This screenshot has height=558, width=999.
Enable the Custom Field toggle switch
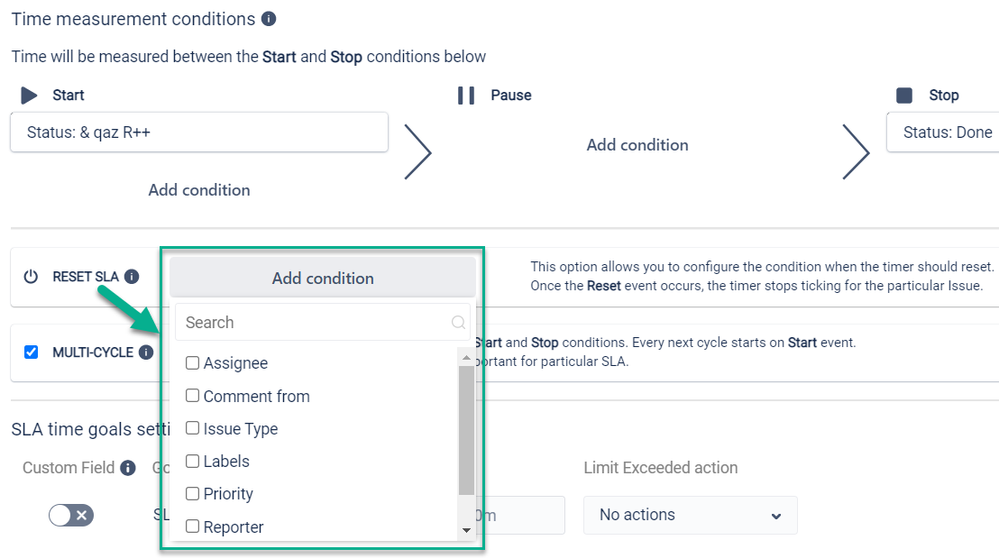click(71, 515)
